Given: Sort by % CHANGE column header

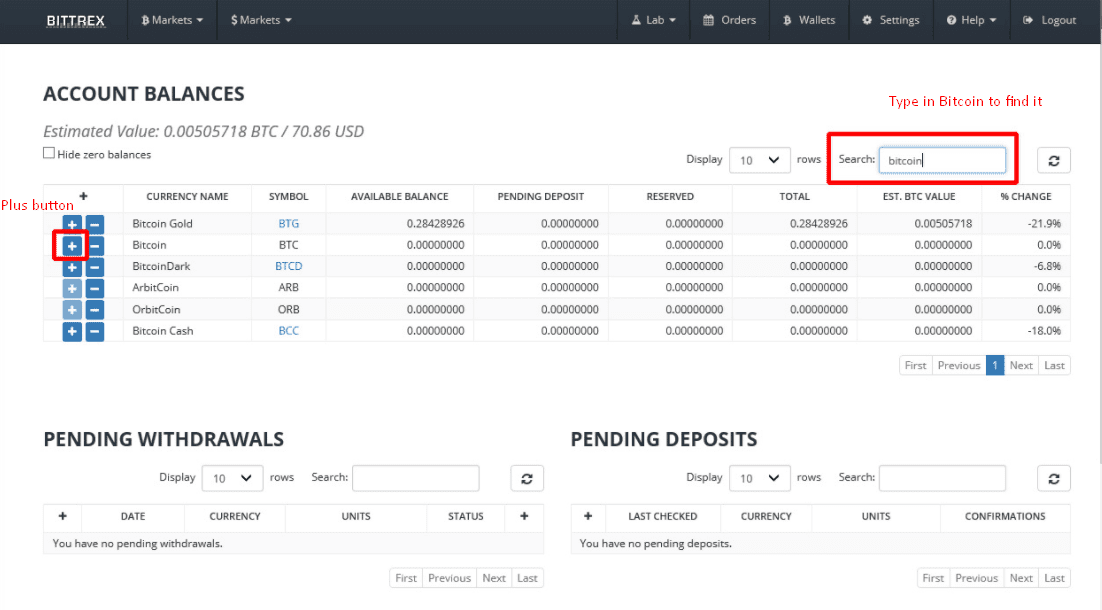Looking at the screenshot, I should click(1025, 197).
